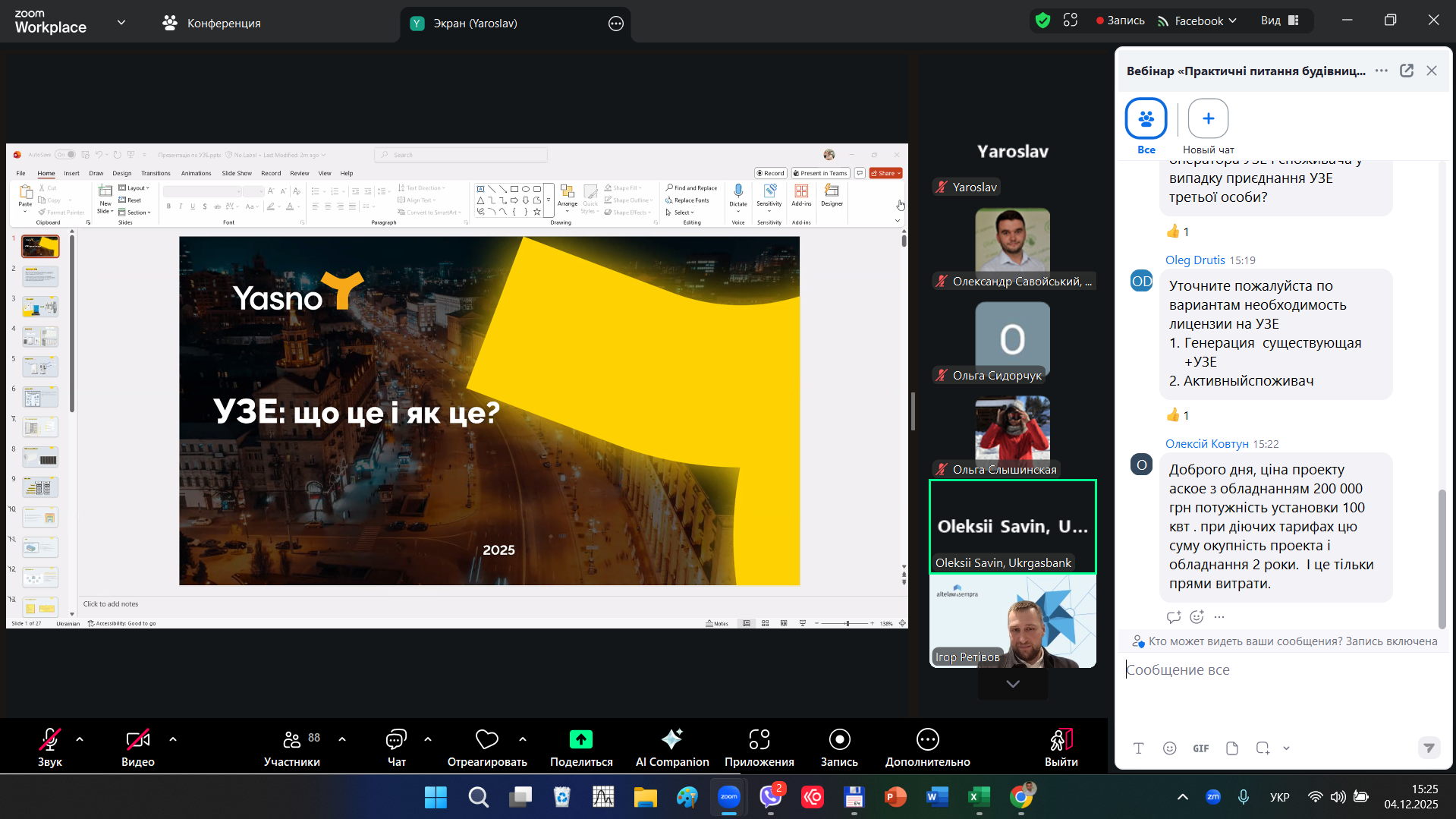Pop out the chat window
Screen dimensions: 1456x819
point(1406,71)
